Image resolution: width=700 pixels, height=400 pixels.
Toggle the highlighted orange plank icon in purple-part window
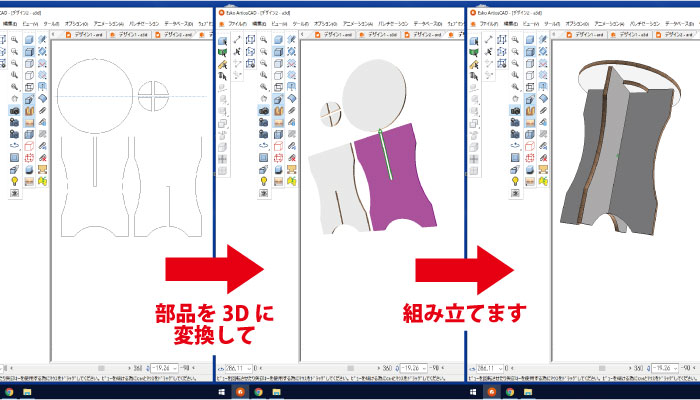pos(278,122)
